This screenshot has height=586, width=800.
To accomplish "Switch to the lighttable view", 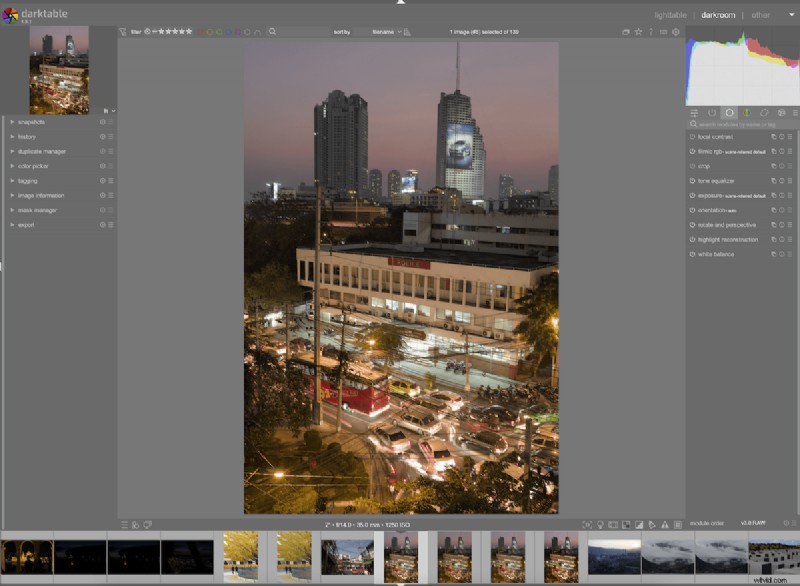I will tap(671, 16).
